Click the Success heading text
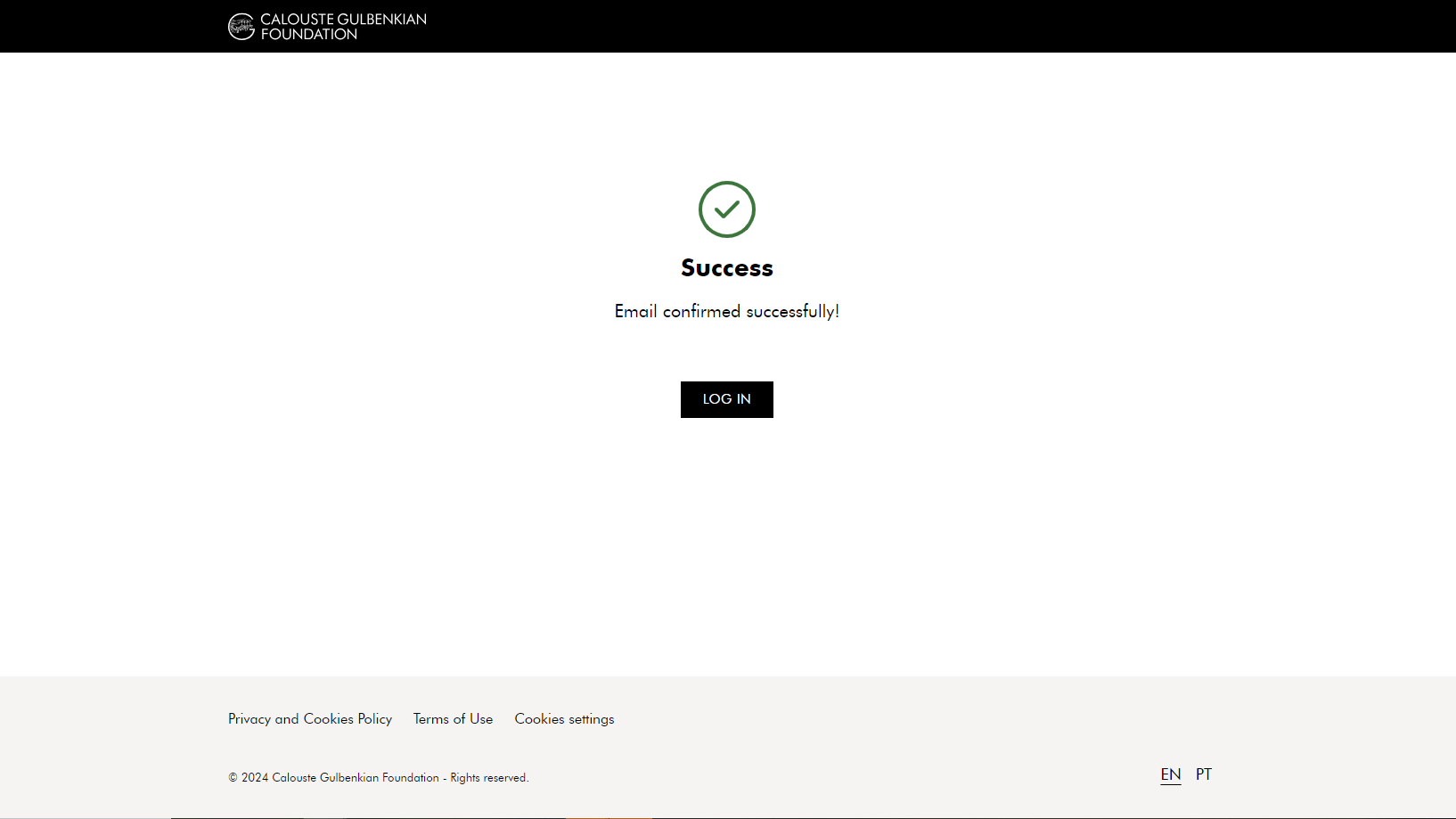 (x=727, y=267)
